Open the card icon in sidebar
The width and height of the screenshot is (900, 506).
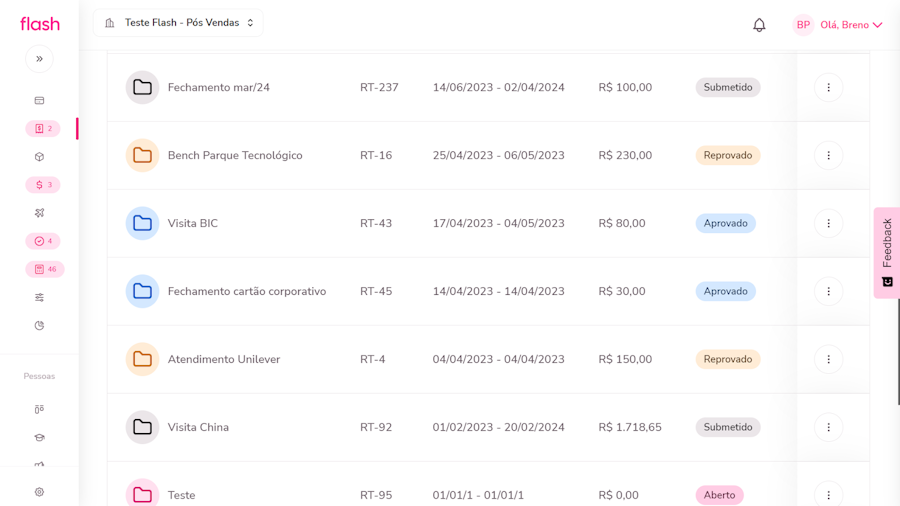point(39,101)
